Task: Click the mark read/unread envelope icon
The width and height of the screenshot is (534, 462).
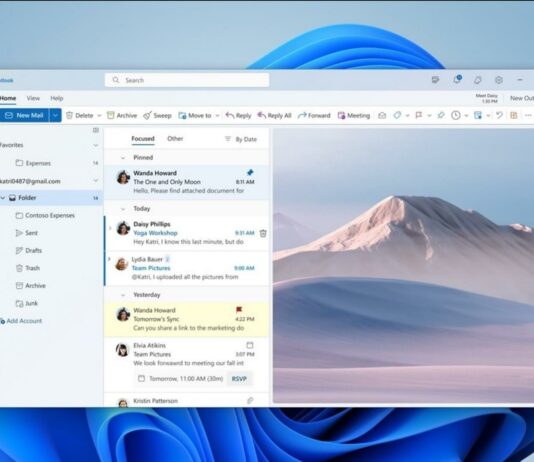Action: click(382, 115)
